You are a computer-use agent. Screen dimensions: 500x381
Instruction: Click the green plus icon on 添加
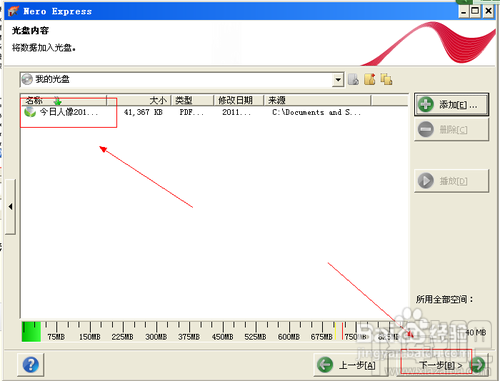click(x=426, y=104)
